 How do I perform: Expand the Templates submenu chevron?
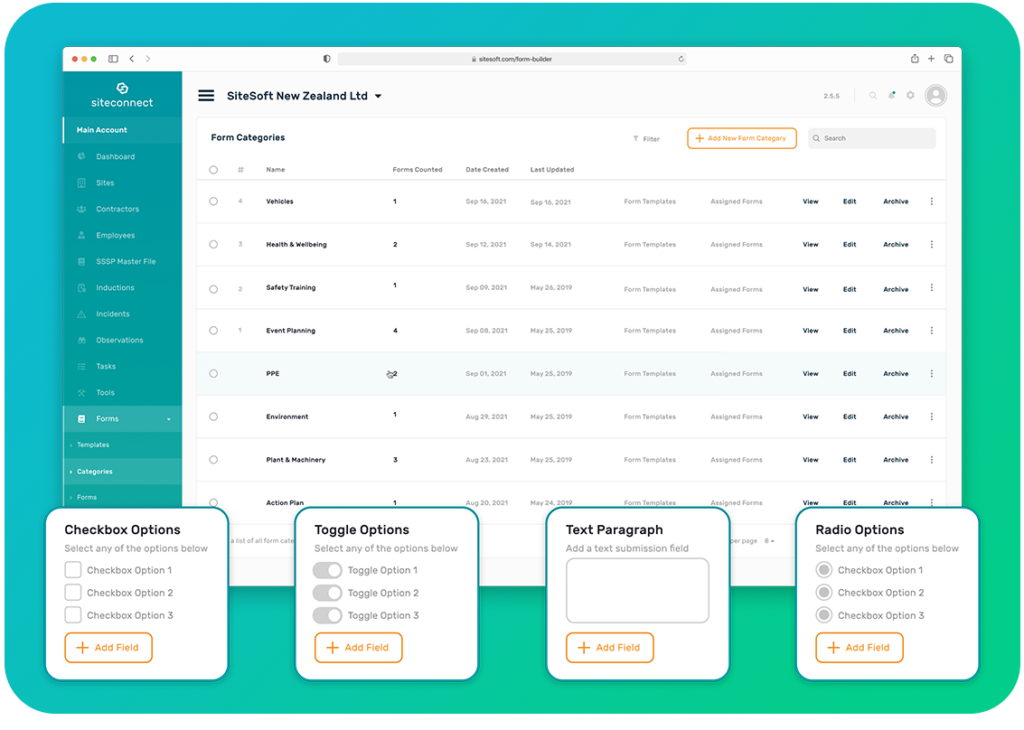pyautogui.click(x=71, y=445)
